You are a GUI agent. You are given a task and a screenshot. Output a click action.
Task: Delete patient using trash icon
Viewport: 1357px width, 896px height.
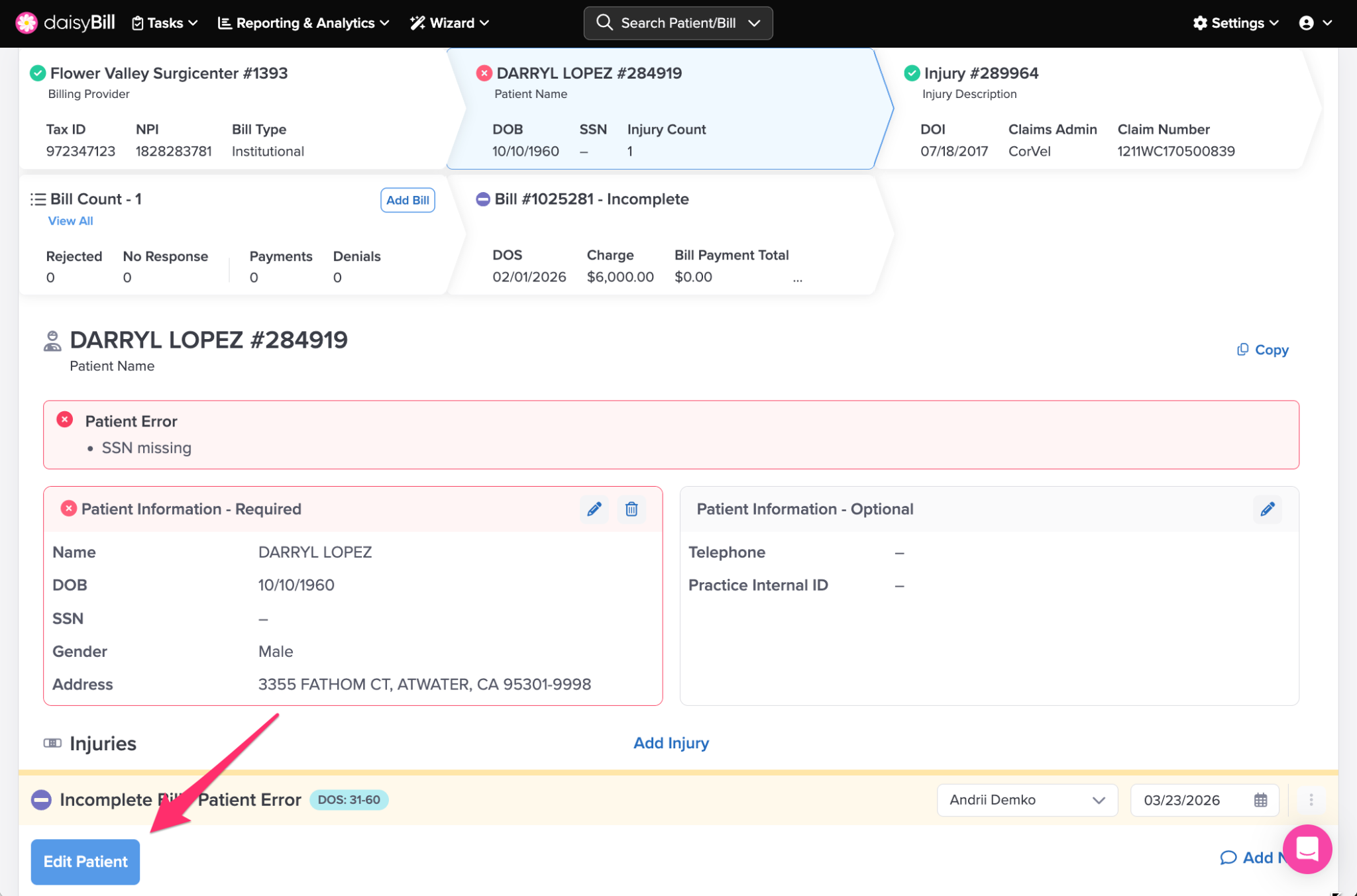coord(631,509)
